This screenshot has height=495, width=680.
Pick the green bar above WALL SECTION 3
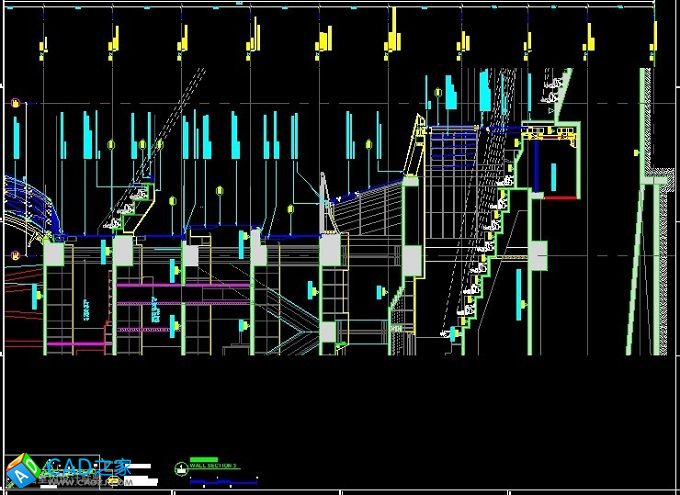click(x=204, y=458)
